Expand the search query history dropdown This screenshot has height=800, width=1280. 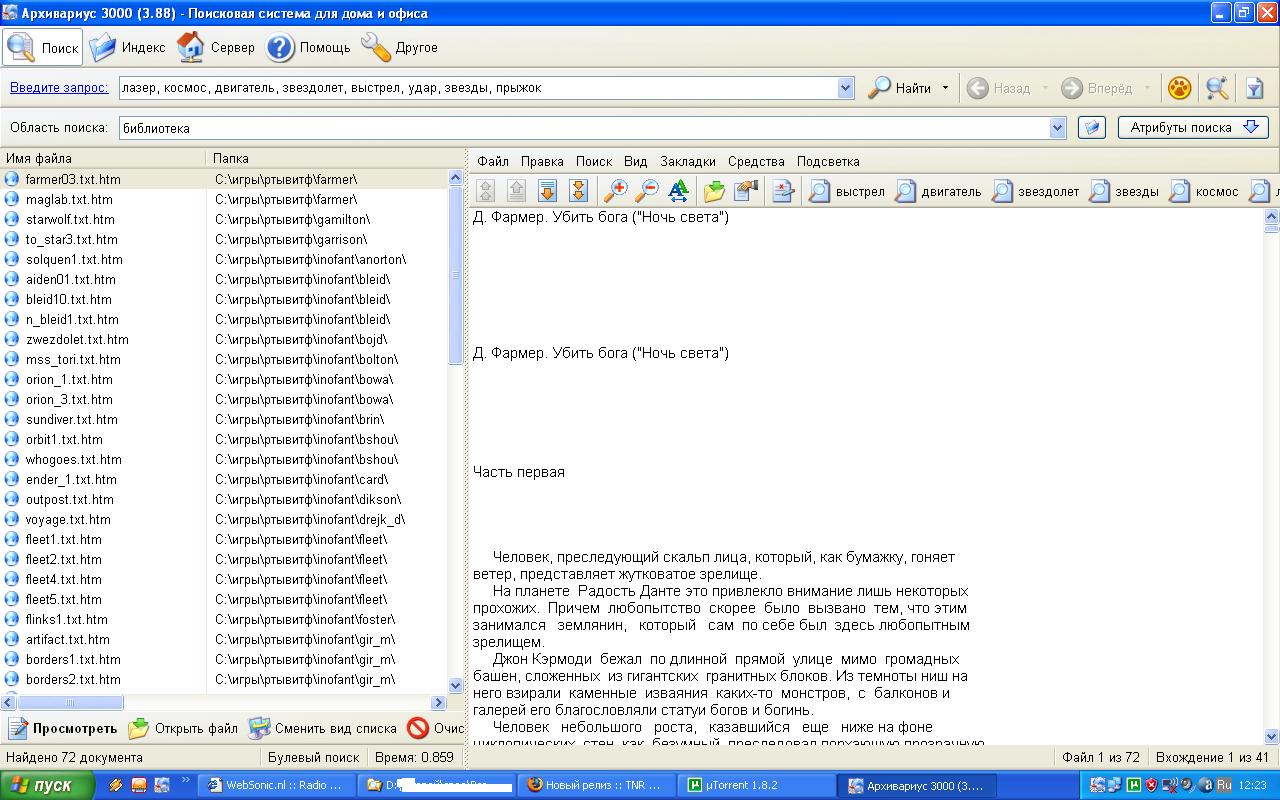click(846, 88)
